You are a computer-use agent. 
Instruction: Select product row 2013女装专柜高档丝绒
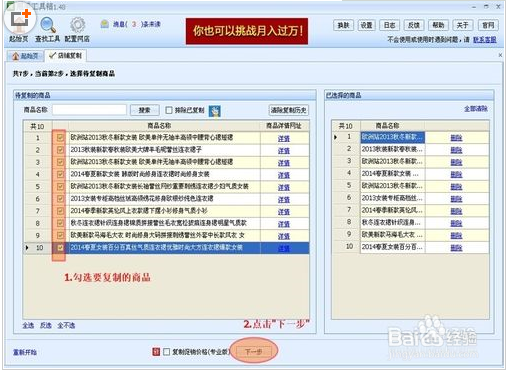pyautogui.click(x=167, y=199)
